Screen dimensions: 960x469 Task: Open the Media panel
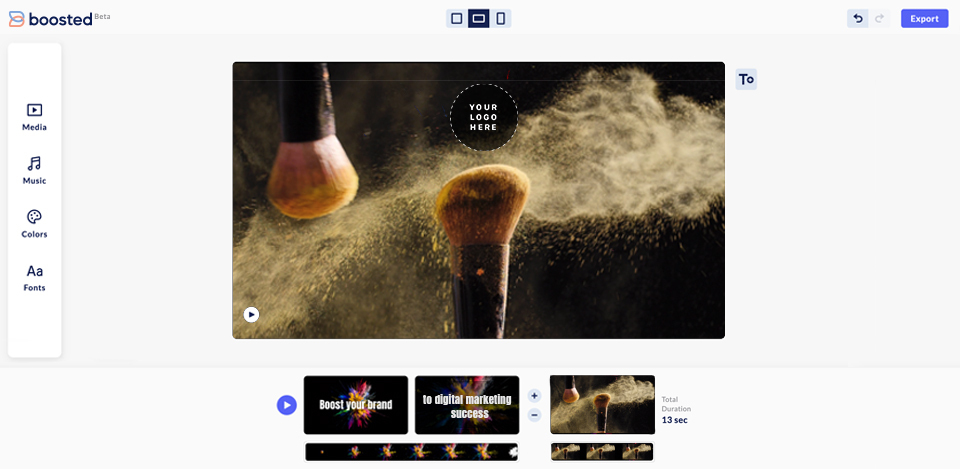pyautogui.click(x=34, y=118)
